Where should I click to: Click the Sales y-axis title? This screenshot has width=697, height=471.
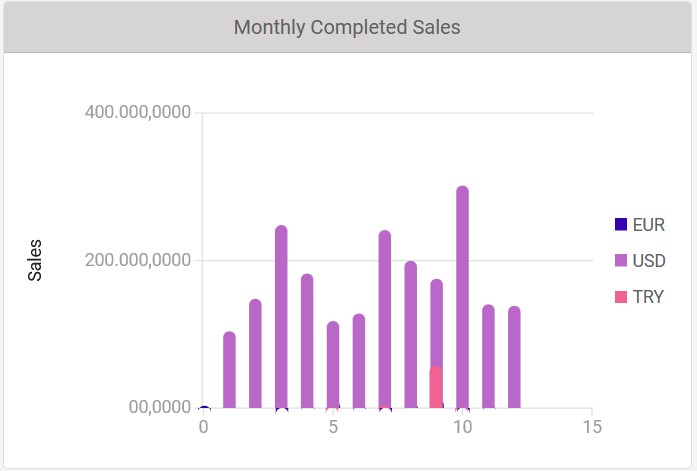(x=35, y=260)
